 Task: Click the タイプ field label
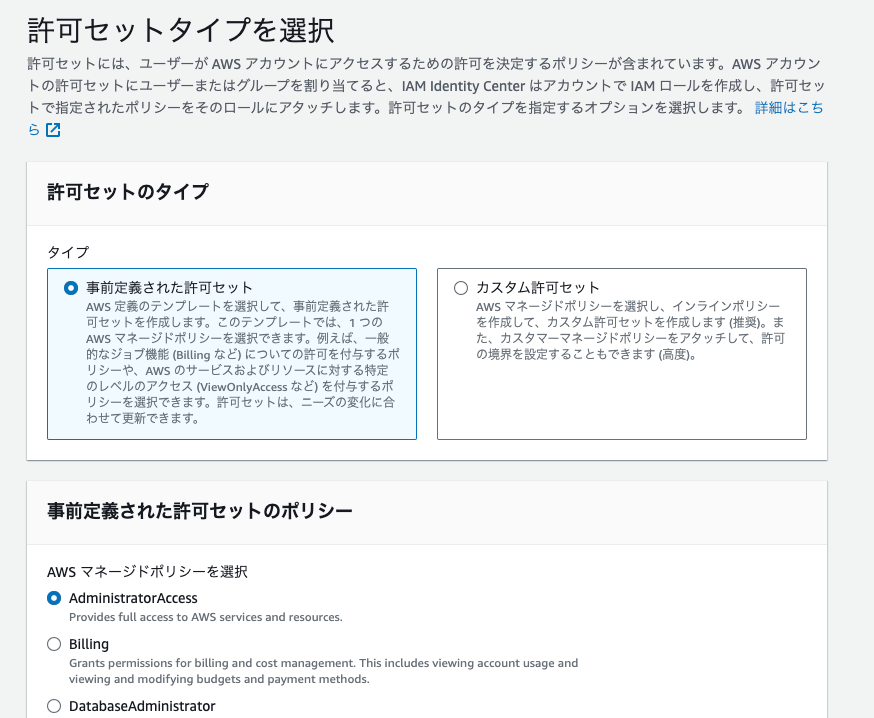pyautogui.click(x=67, y=252)
